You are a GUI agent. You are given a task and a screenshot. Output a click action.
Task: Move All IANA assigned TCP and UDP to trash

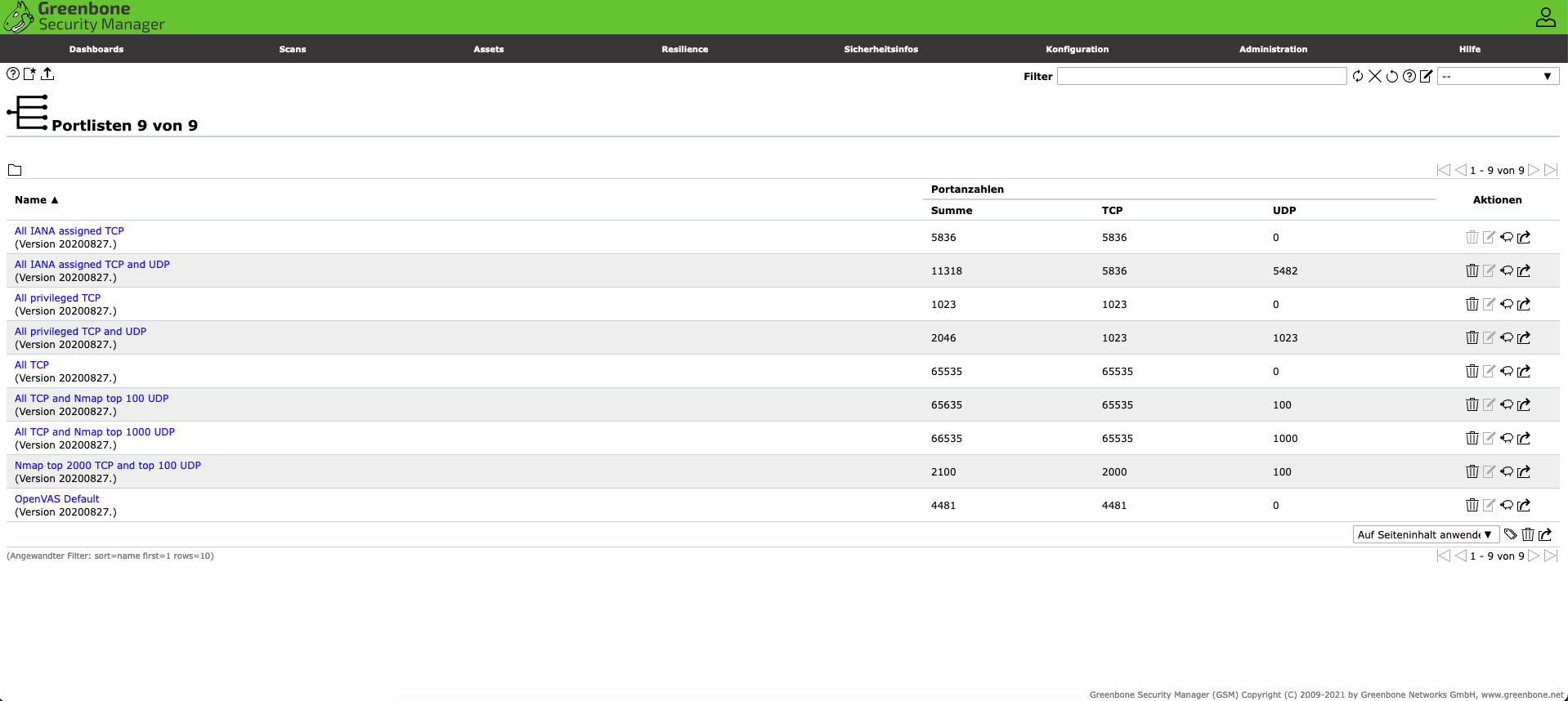(x=1472, y=270)
